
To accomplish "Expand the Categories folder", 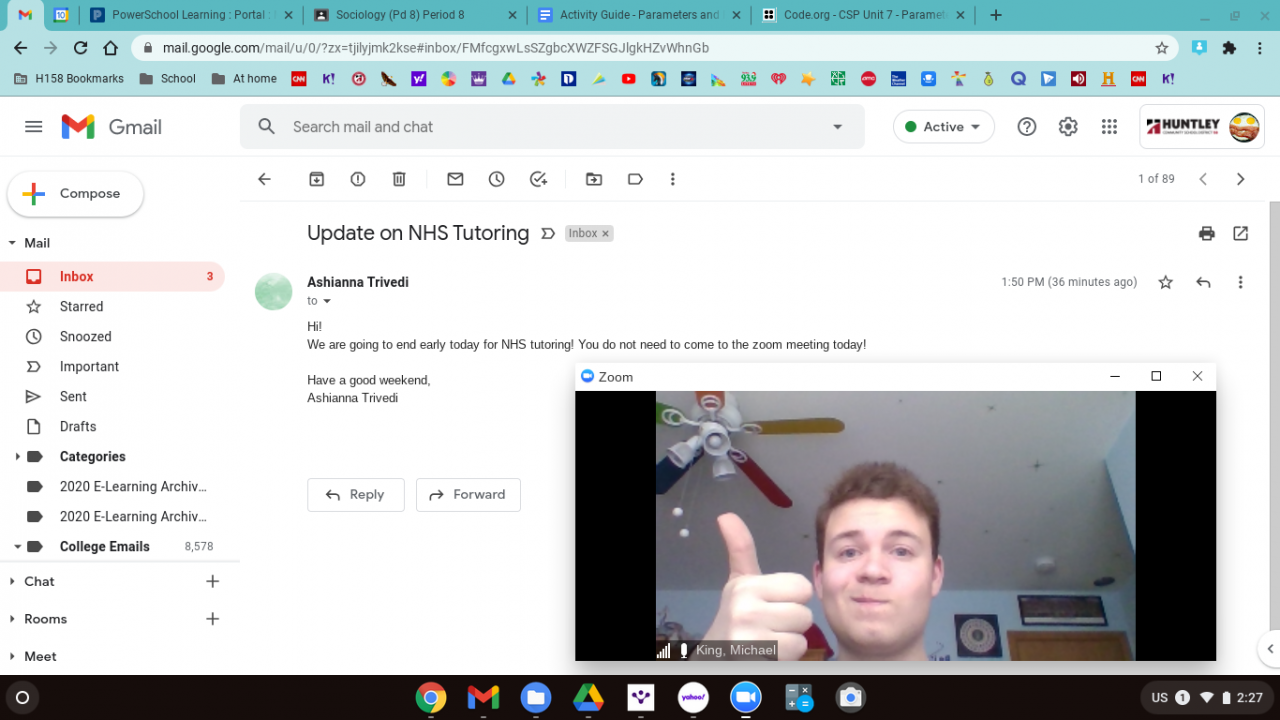I will (x=17, y=457).
